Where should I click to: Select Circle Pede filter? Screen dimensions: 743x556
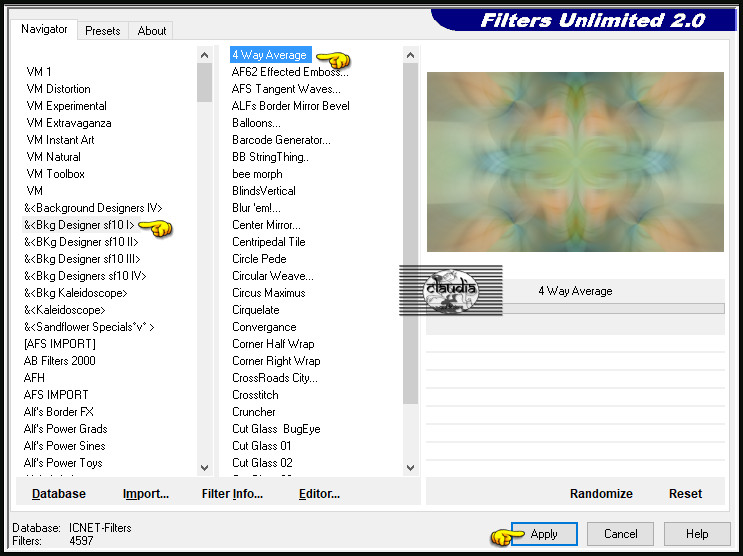[x=259, y=259]
